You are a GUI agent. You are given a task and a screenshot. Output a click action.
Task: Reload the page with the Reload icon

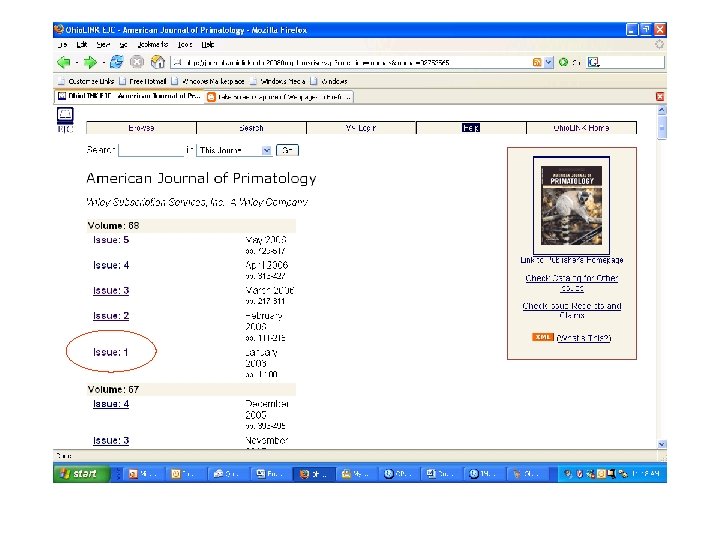117,62
